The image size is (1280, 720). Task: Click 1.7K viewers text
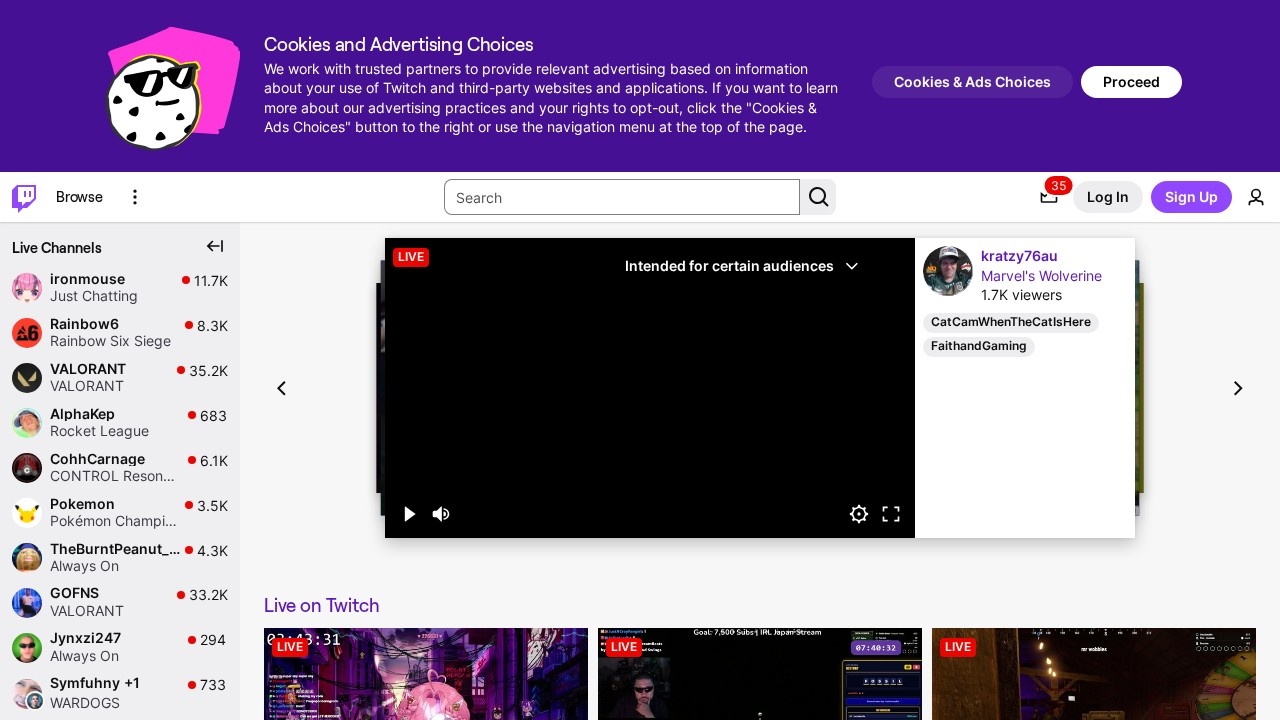(1021, 295)
